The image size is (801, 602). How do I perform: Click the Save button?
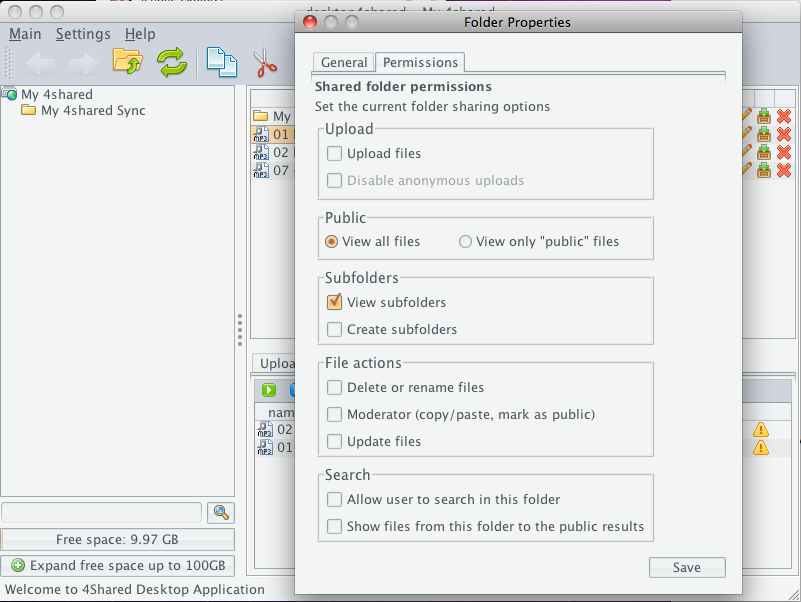coord(687,567)
